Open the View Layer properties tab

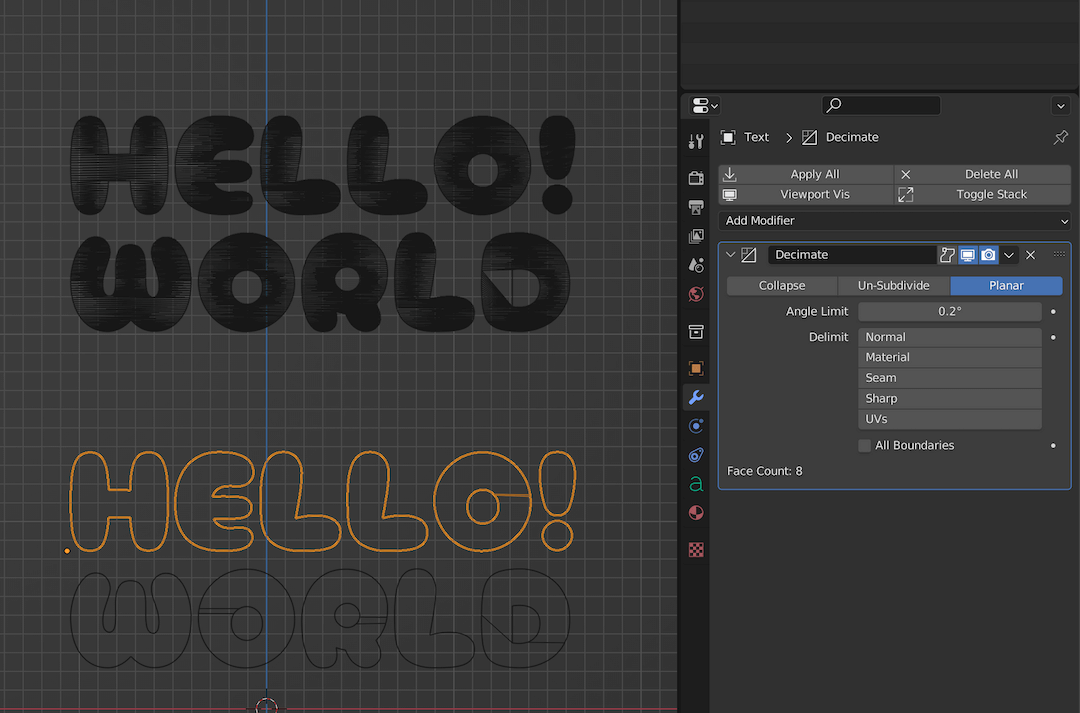[x=696, y=236]
